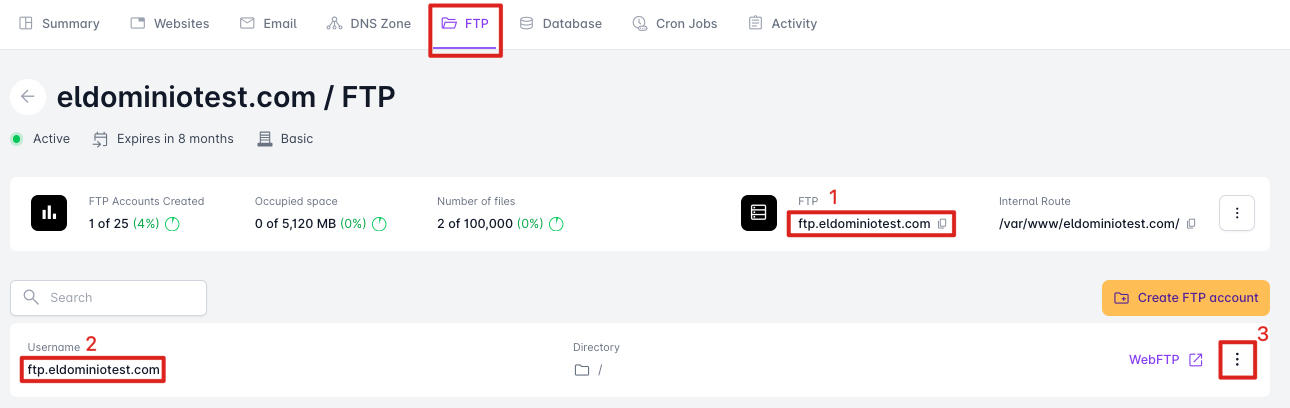Click the WebFTP external link icon

coord(1196,360)
